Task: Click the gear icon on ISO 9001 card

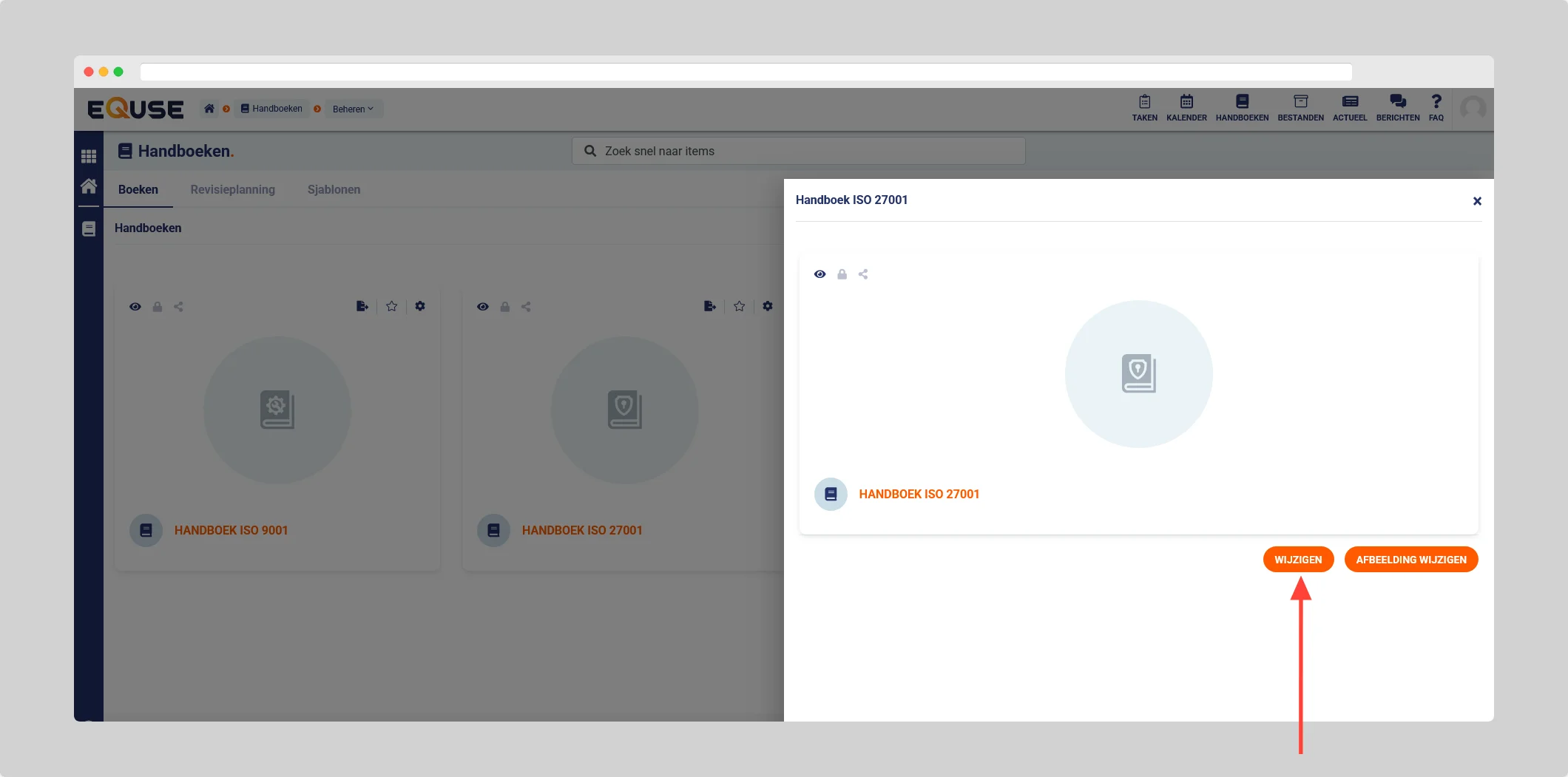Action: (420, 306)
